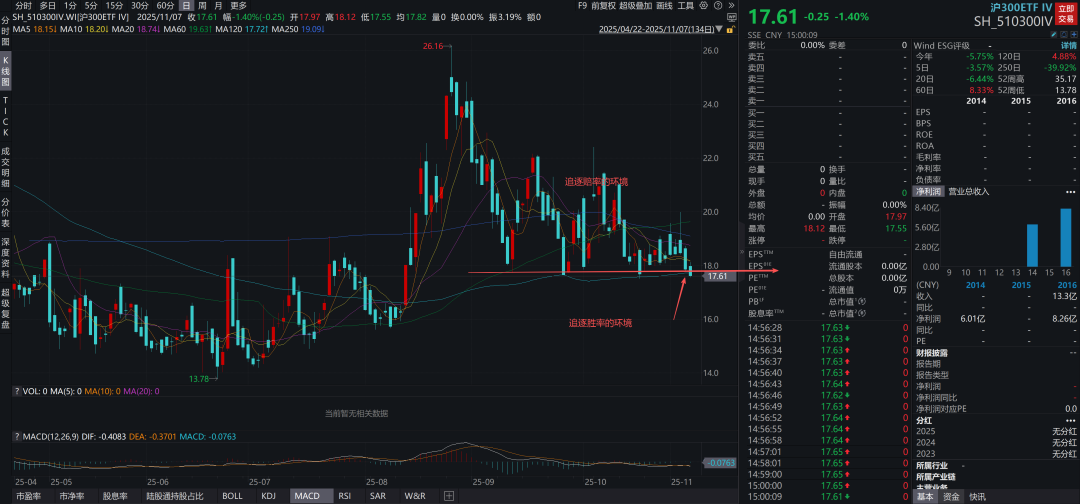Select the 5分 interval

[91, 6]
